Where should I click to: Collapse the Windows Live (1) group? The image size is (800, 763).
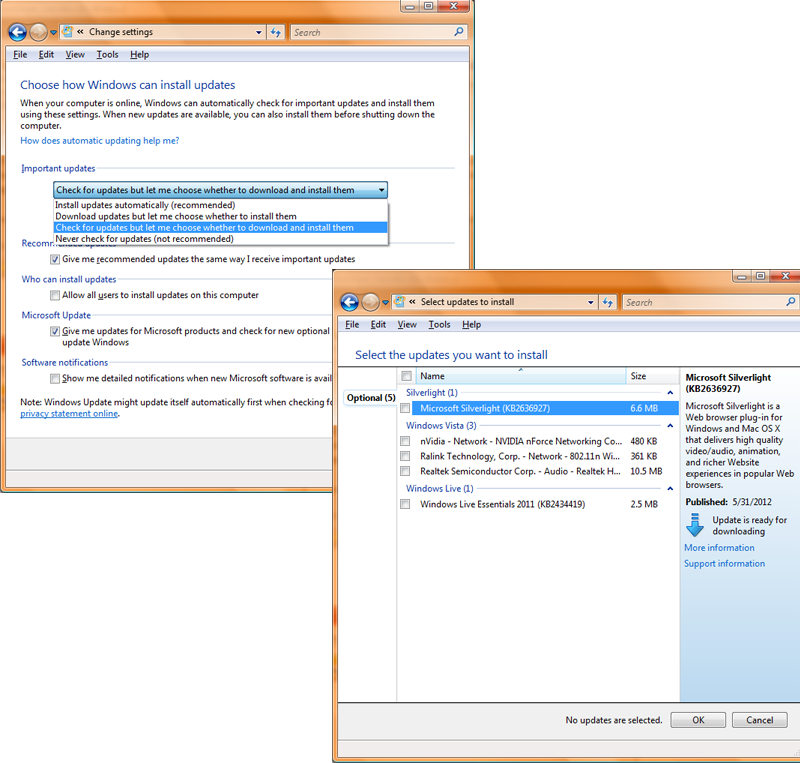click(670, 489)
